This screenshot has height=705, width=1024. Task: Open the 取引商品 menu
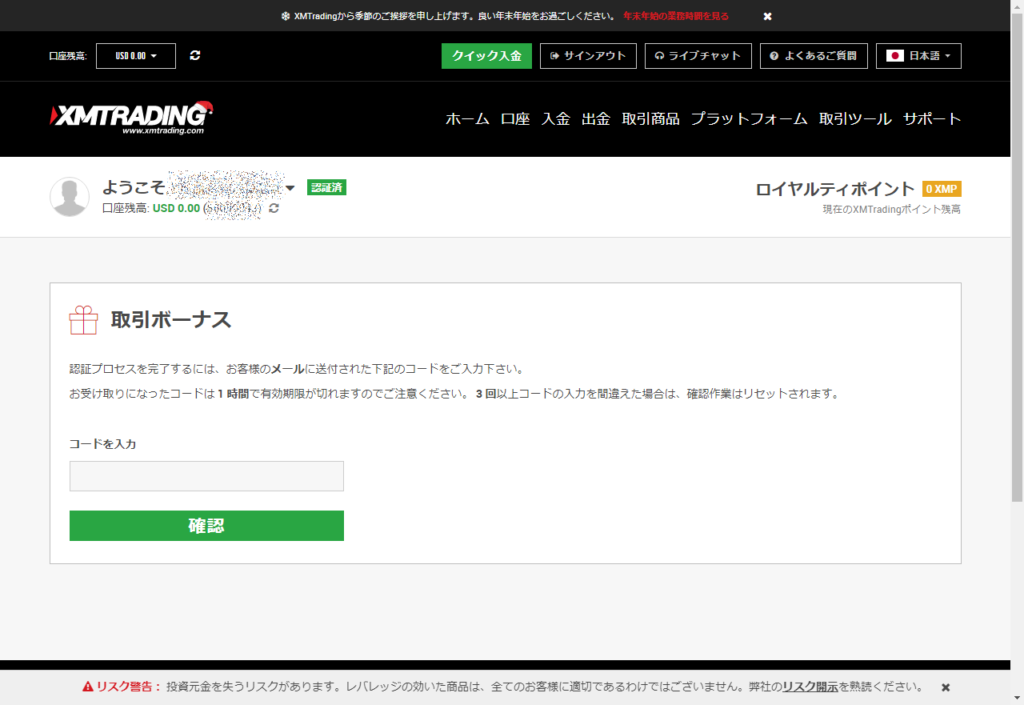click(x=650, y=119)
